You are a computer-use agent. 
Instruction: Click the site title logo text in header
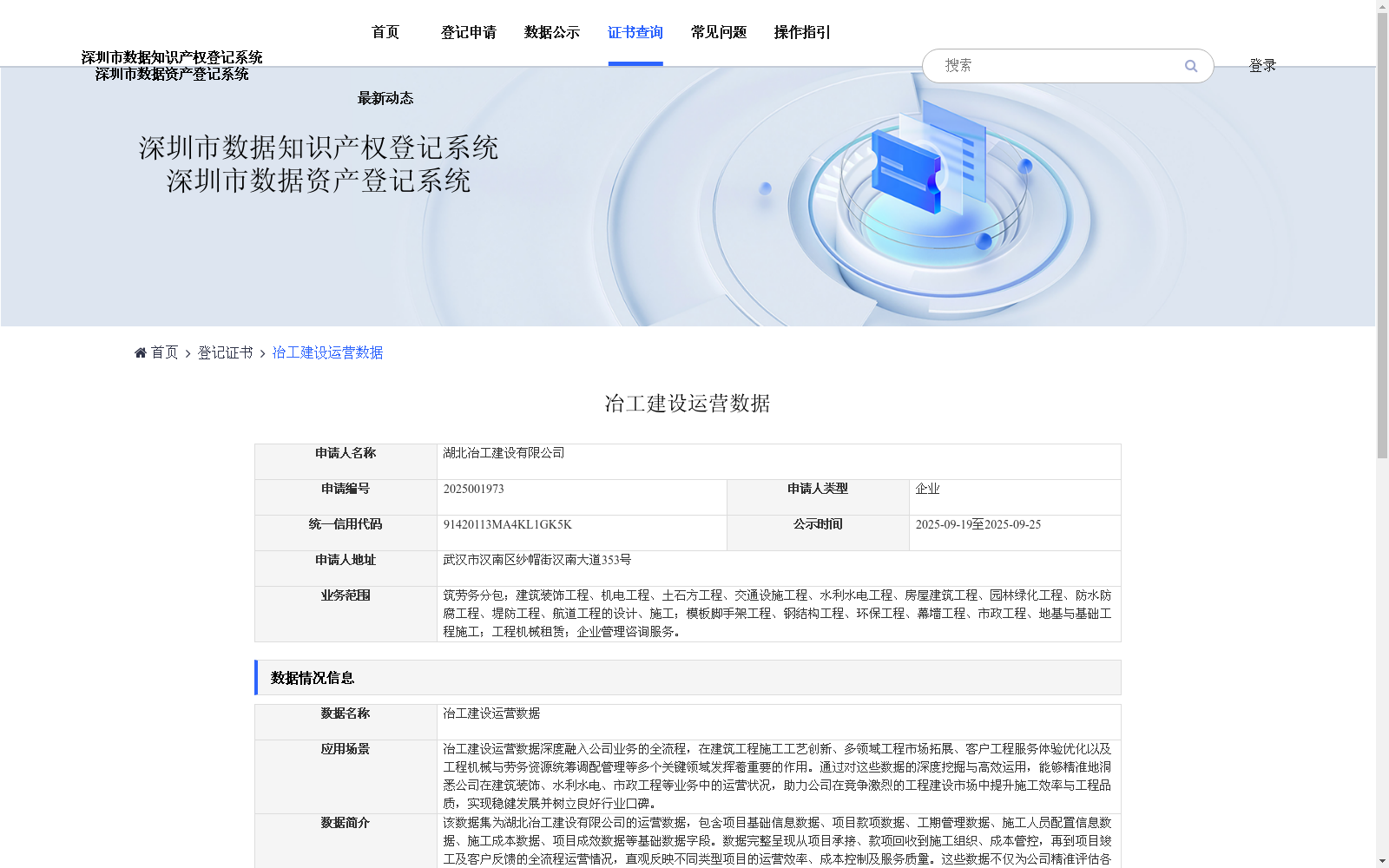pyautogui.click(x=172, y=66)
